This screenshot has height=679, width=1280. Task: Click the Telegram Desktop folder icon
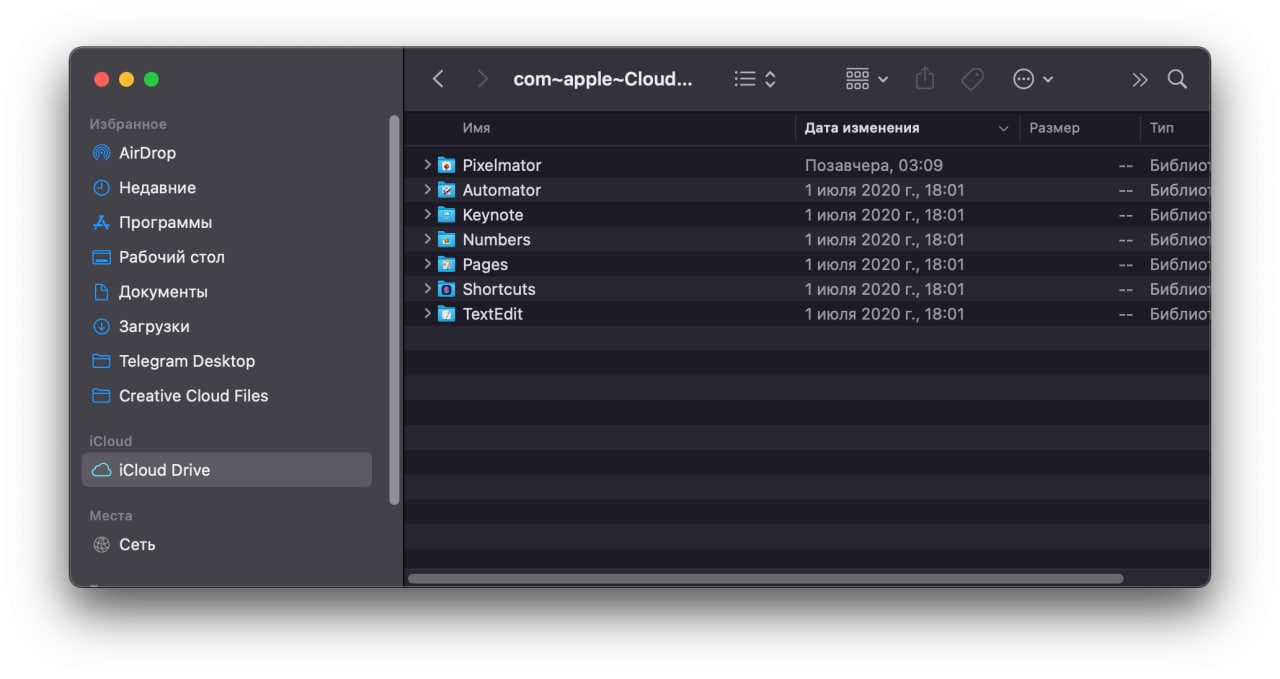click(101, 361)
